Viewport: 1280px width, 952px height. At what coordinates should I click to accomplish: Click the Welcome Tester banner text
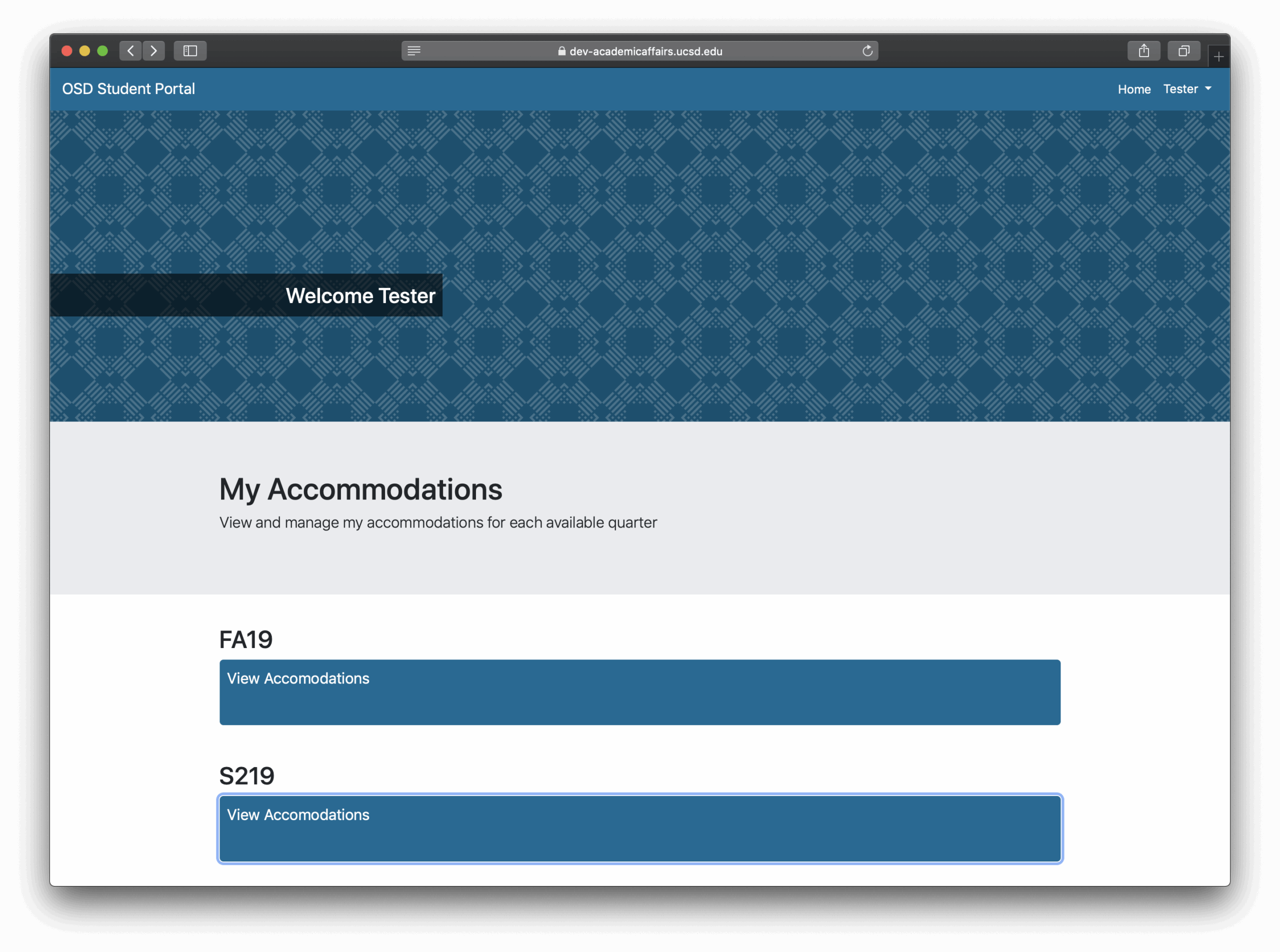coord(360,295)
